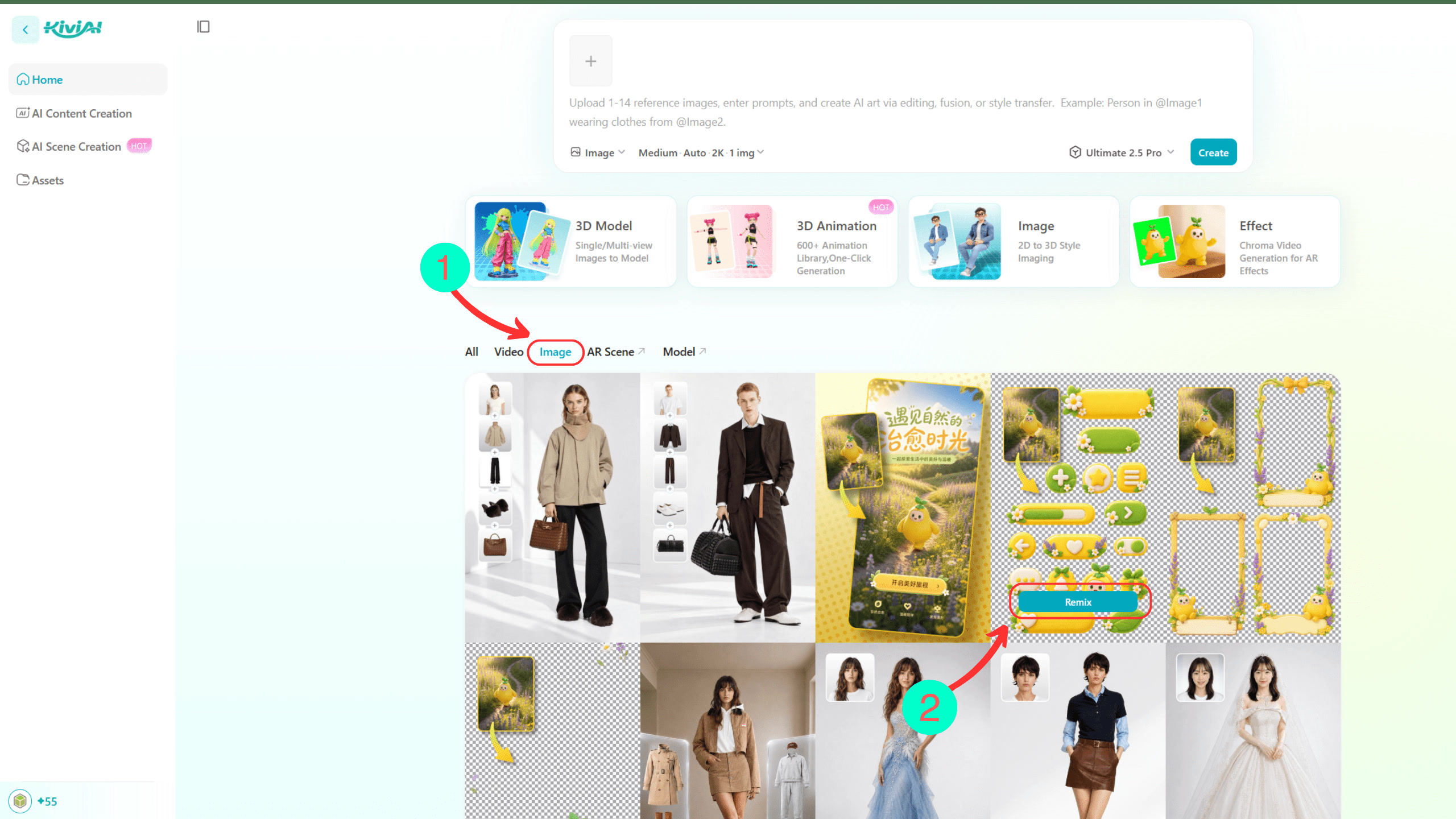
Task: Open the Medium Auto 2K 1 img settings dropdown
Action: pyautogui.click(x=701, y=152)
